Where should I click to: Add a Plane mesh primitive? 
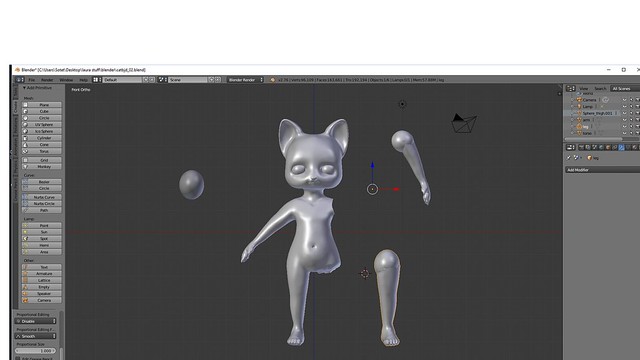click(42, 105)
